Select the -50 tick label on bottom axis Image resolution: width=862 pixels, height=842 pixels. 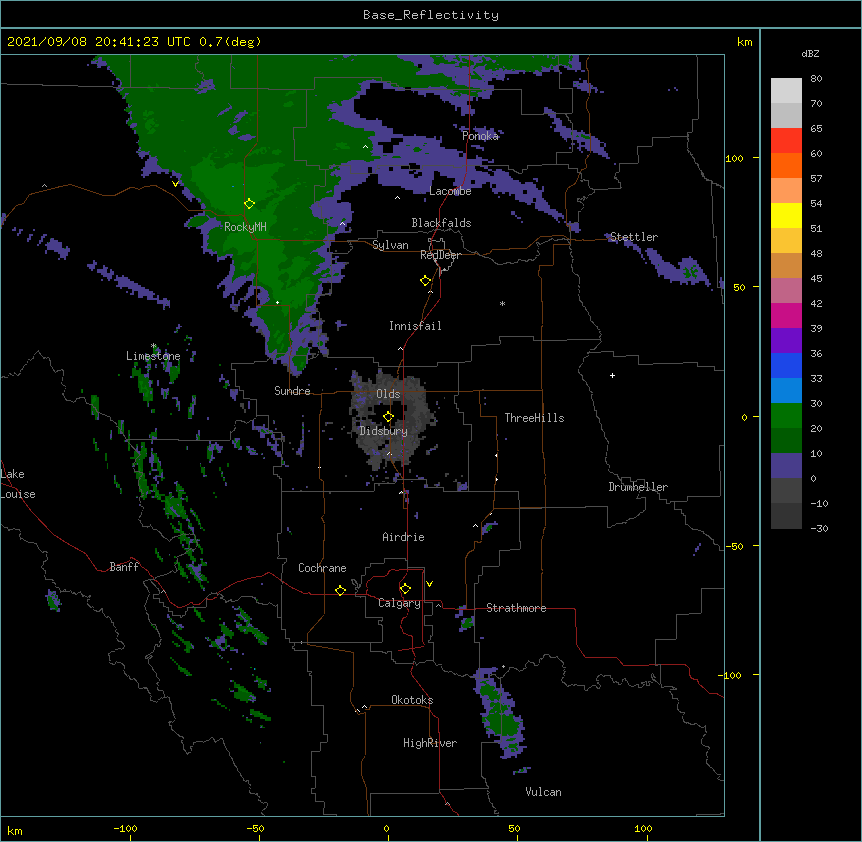[x=255, y=828]
